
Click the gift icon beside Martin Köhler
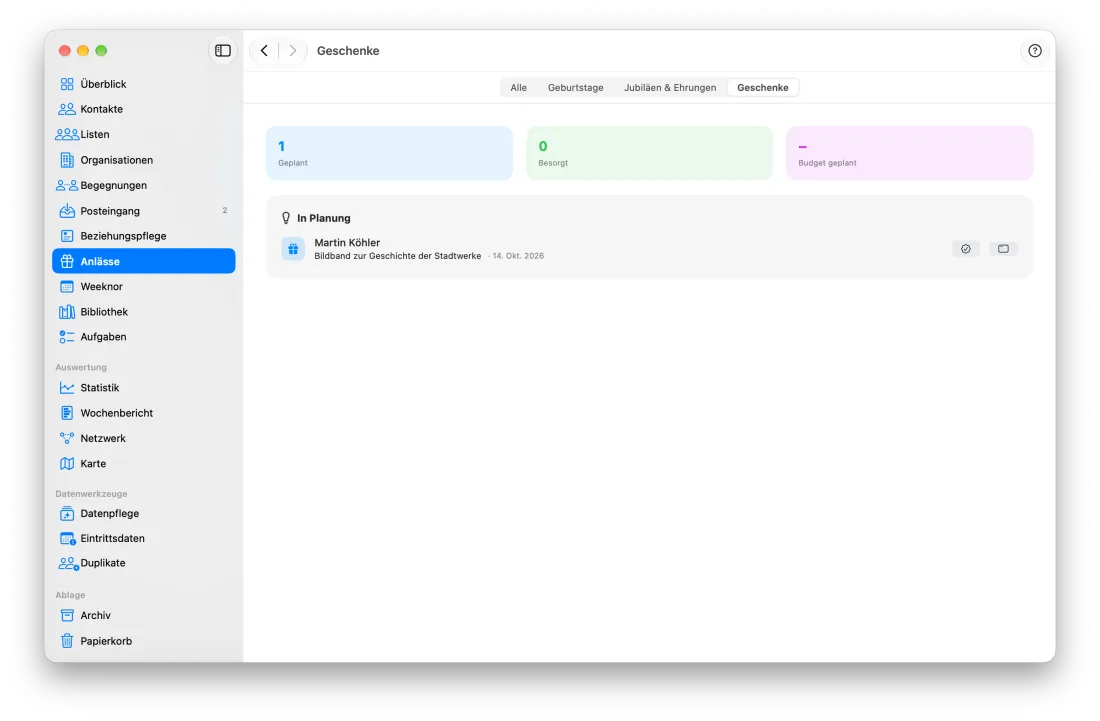click(x=293, y=249)
